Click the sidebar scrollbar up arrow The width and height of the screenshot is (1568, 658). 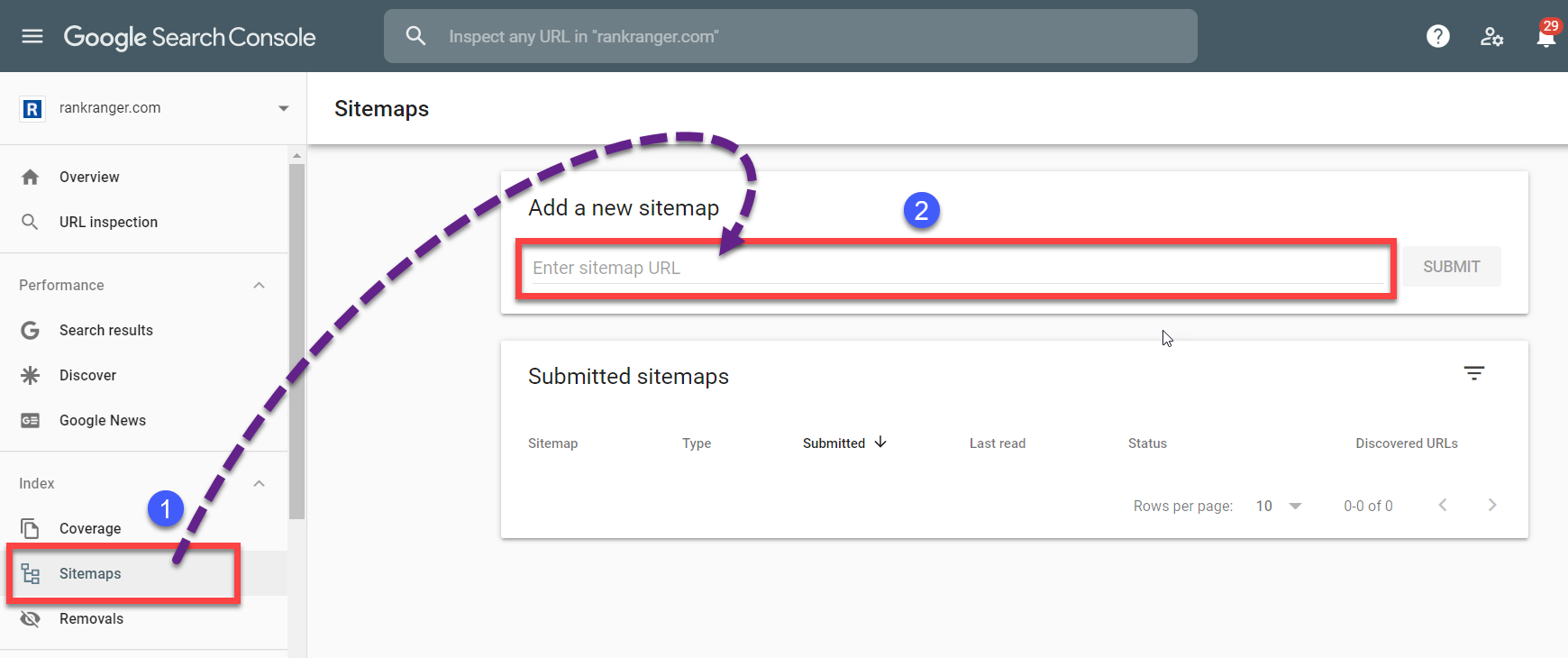(296, 156)
